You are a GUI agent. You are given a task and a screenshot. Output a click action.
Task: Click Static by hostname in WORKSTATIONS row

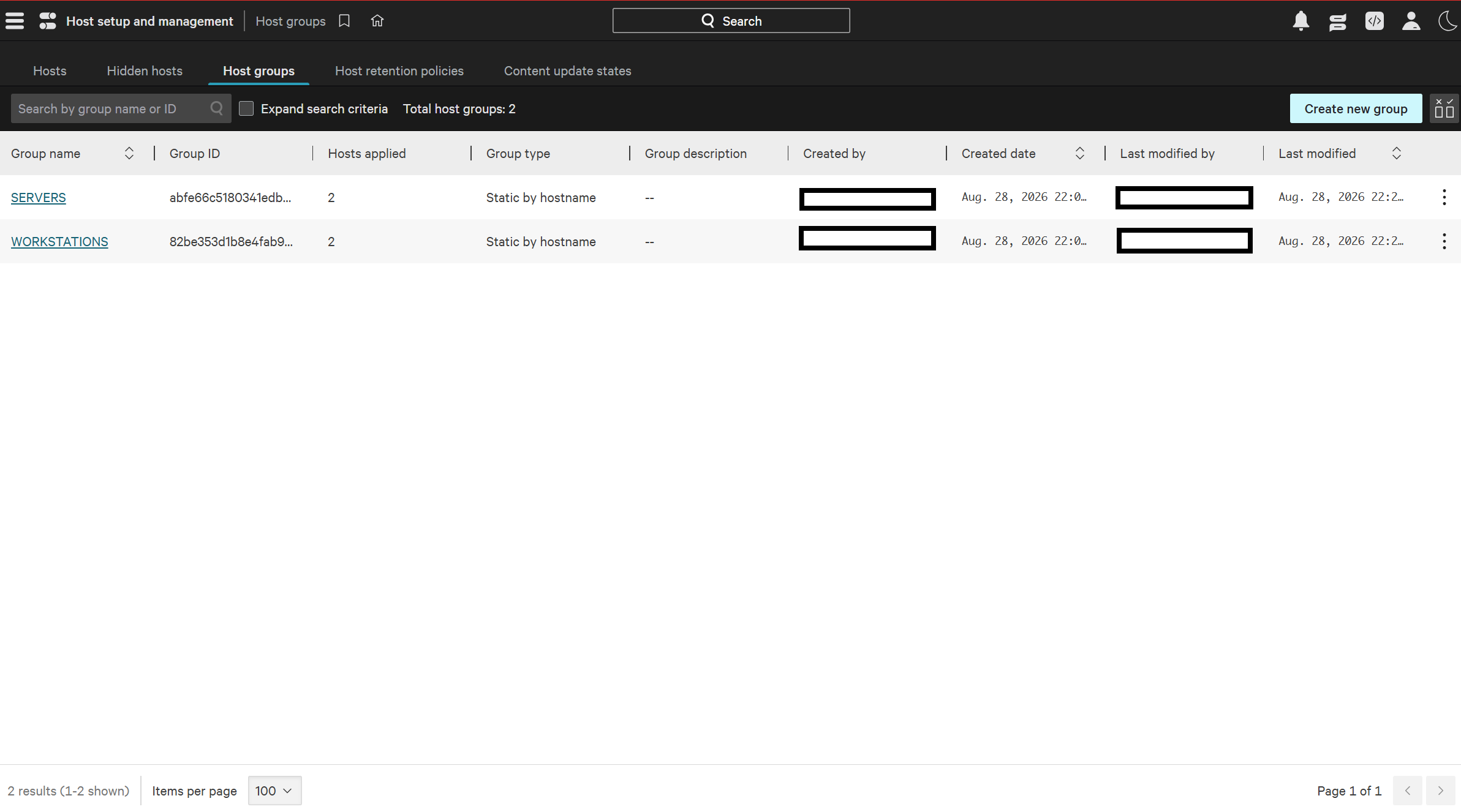coord(541,241)
